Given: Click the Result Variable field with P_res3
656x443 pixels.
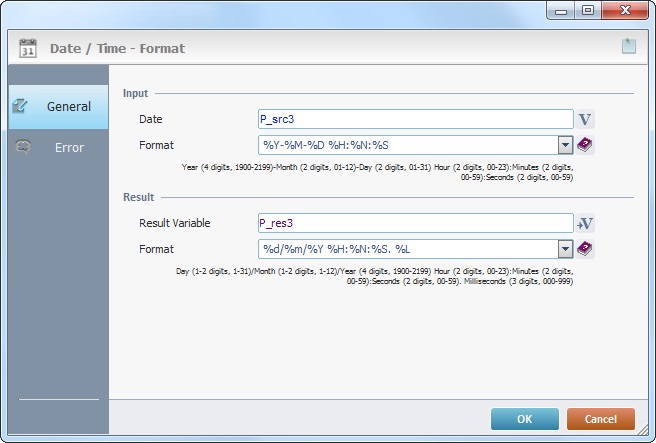Looking at the screenshot, I should point(414,223).
